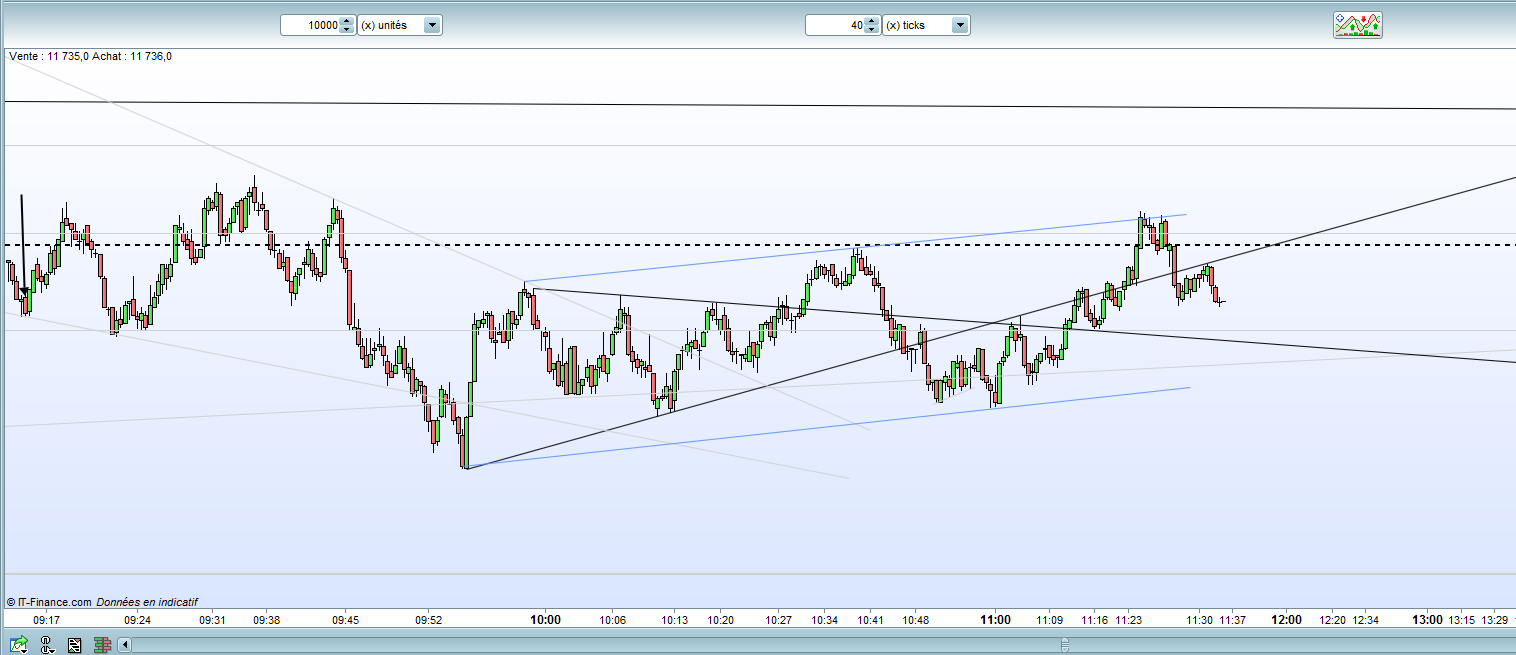Click the chain link chart icon
Screen dimensions: 1516x655
47,645
